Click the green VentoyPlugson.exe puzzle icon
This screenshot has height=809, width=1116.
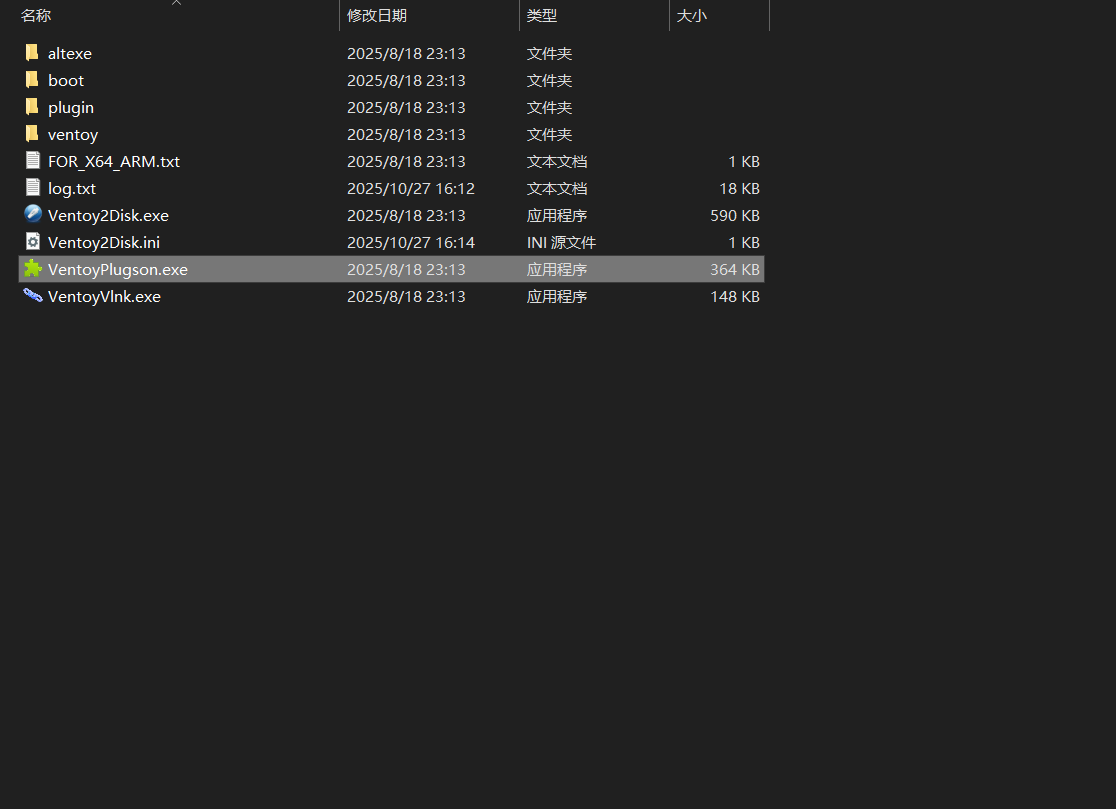tap(32, 269)
